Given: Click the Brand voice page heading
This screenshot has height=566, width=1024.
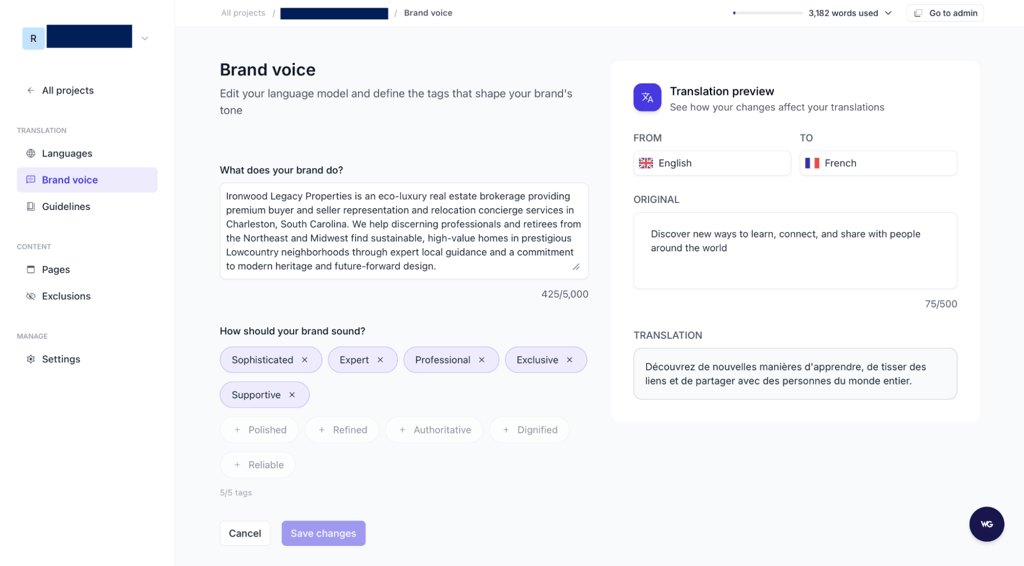Looking at the screenshot, I should (x=267, y=70).
